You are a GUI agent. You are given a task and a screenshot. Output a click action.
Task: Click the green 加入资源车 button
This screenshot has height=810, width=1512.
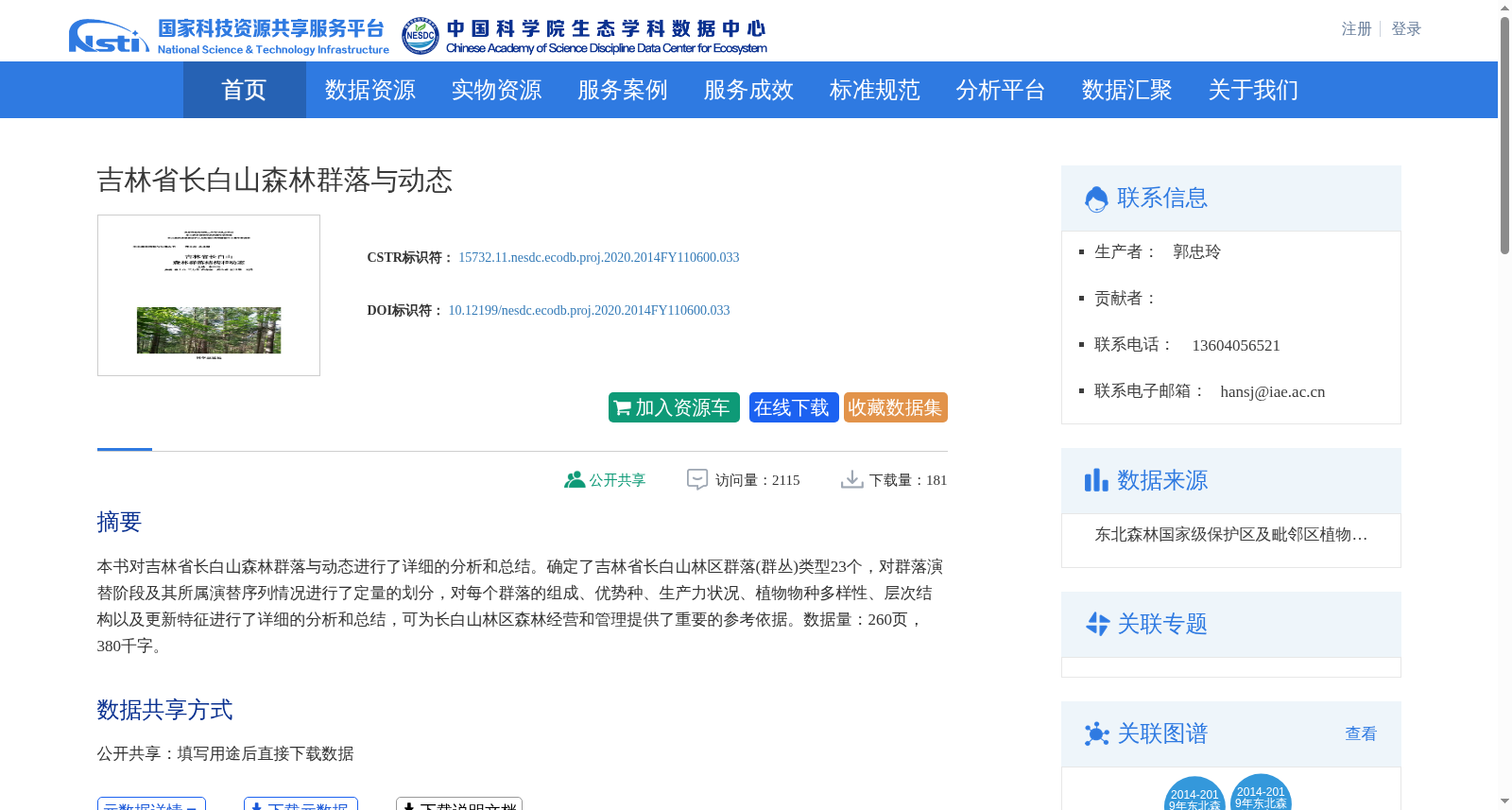(x=674, y=407)
